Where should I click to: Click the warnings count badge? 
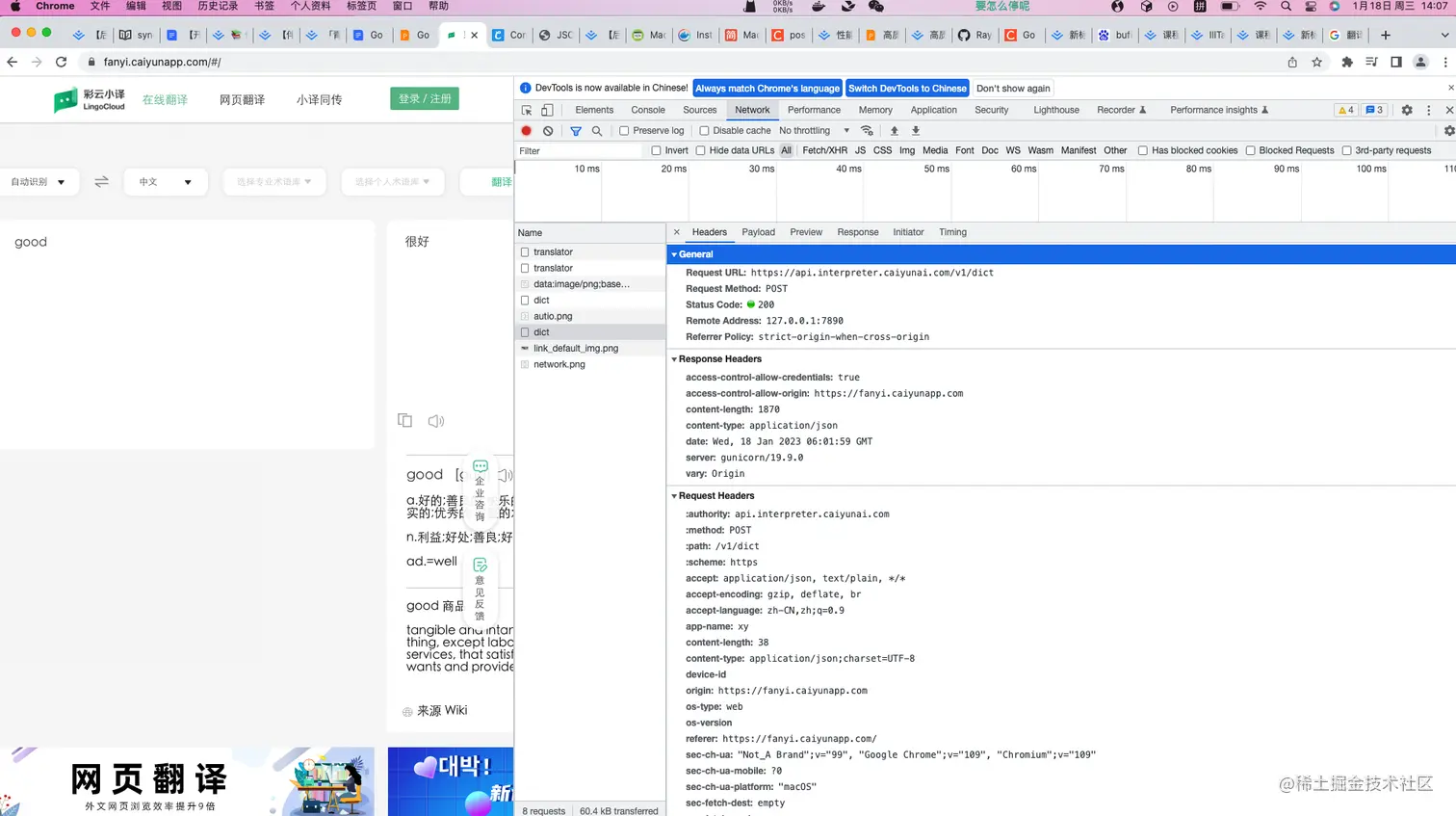[x=1345, y=110]
